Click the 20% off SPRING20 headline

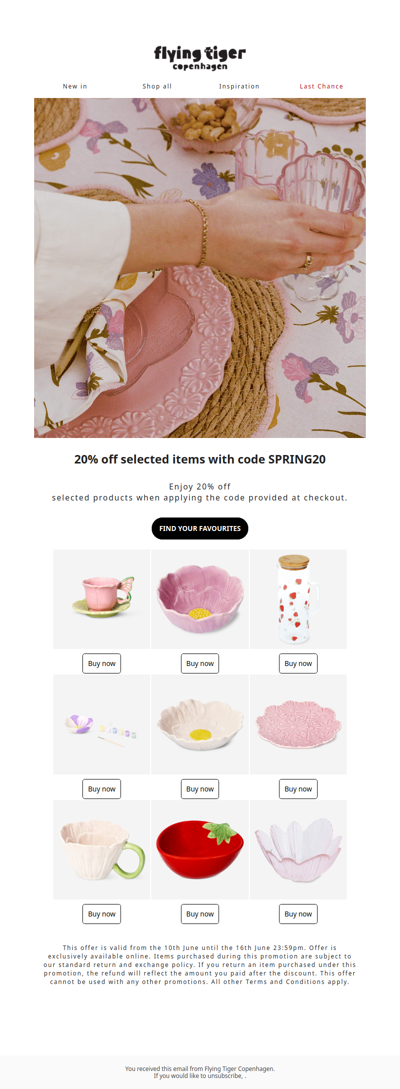200,459
